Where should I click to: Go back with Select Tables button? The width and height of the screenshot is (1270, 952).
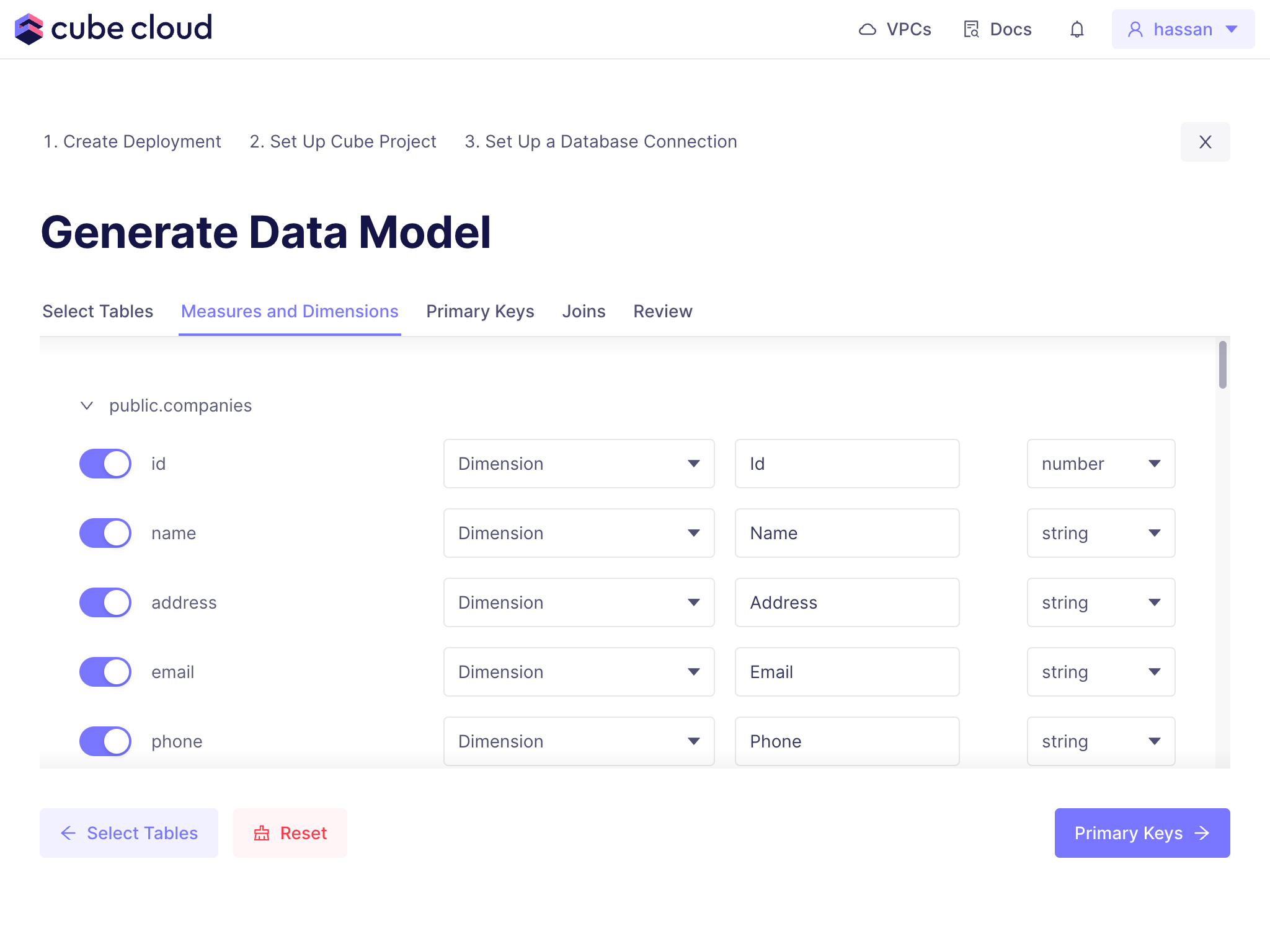coord(129,833)
